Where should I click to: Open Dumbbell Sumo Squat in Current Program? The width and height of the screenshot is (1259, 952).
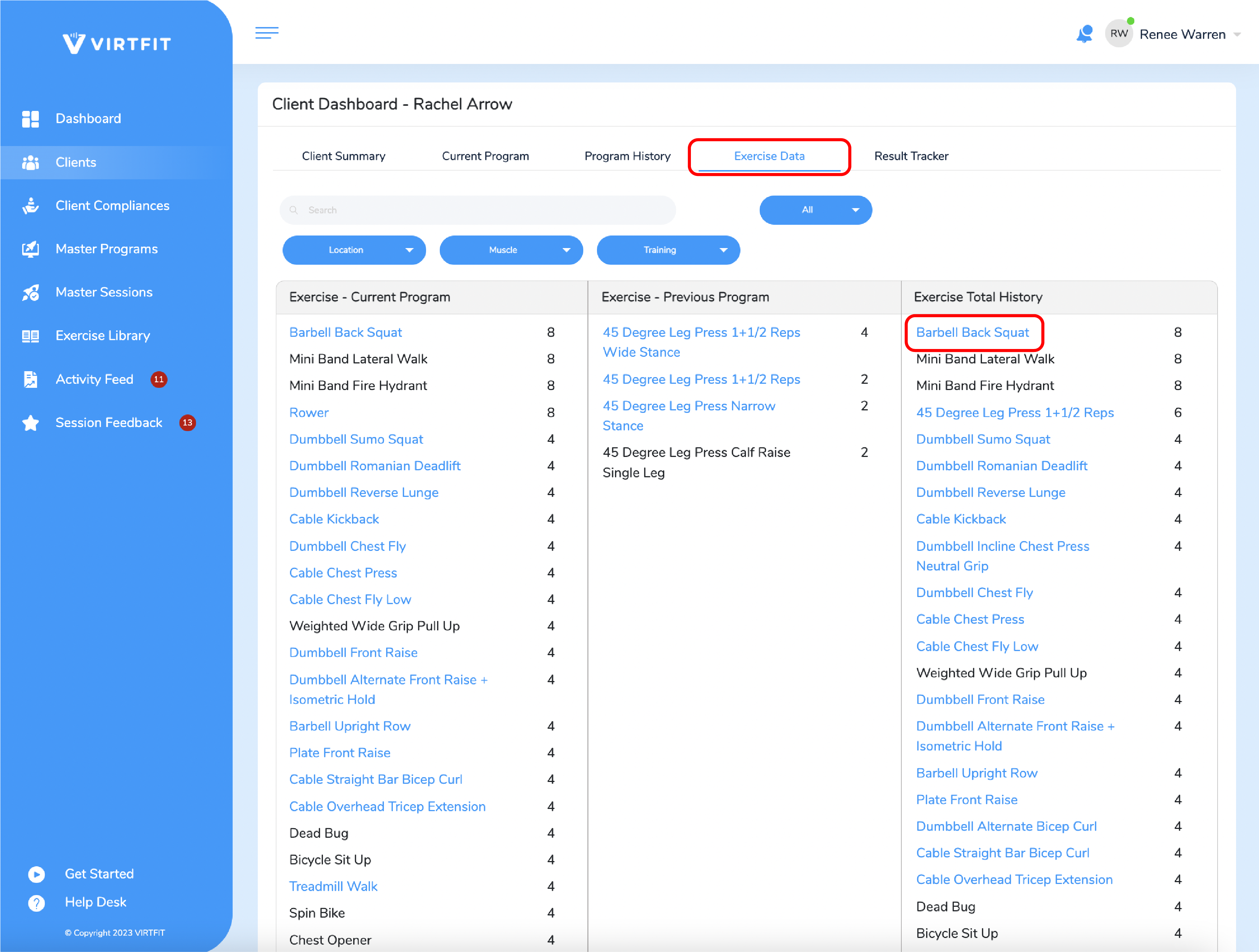[356, 439]
